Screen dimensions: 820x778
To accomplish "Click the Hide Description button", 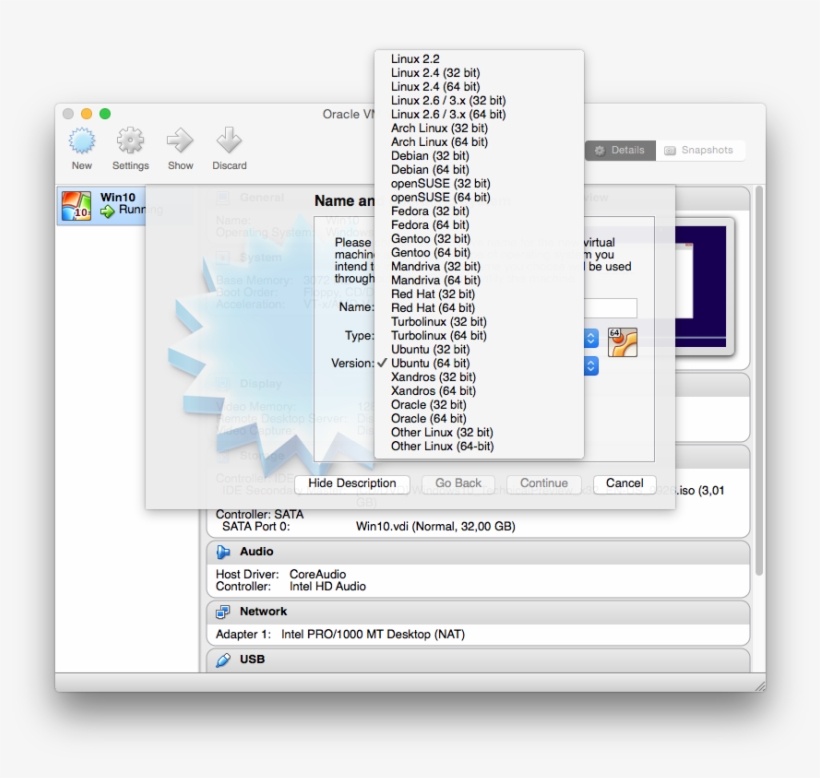I will 352,484.
